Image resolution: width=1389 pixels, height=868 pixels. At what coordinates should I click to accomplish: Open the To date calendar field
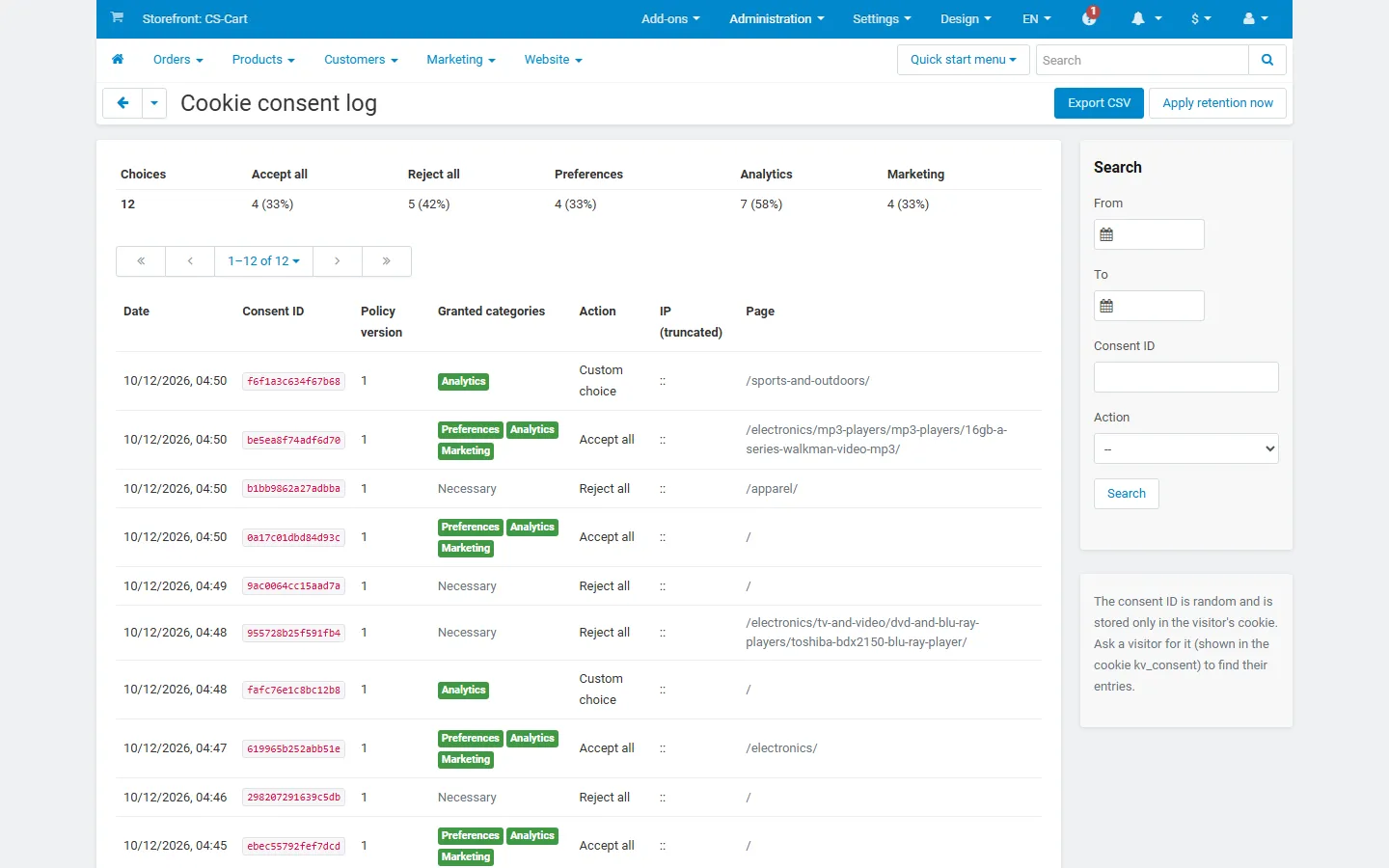1149,306
